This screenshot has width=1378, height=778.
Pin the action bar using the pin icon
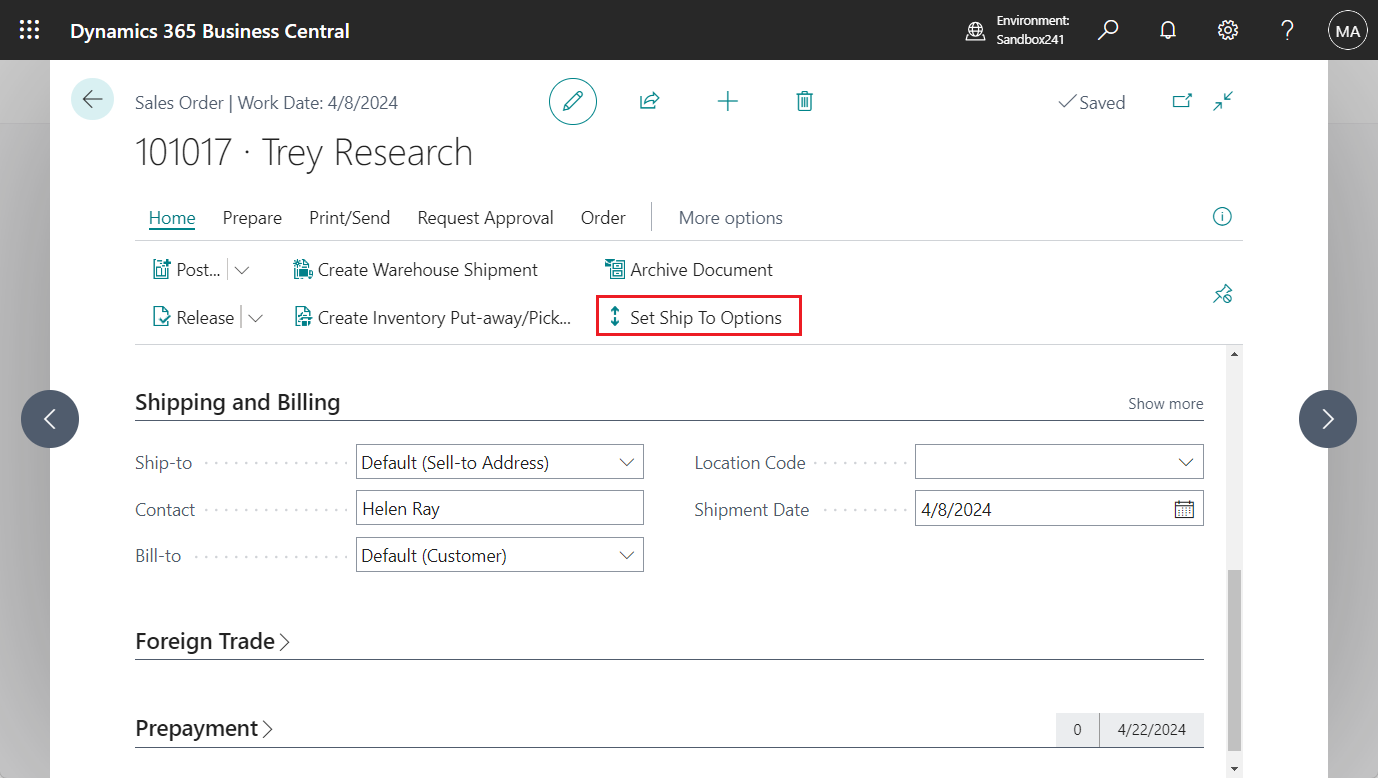click(1222, 294)
